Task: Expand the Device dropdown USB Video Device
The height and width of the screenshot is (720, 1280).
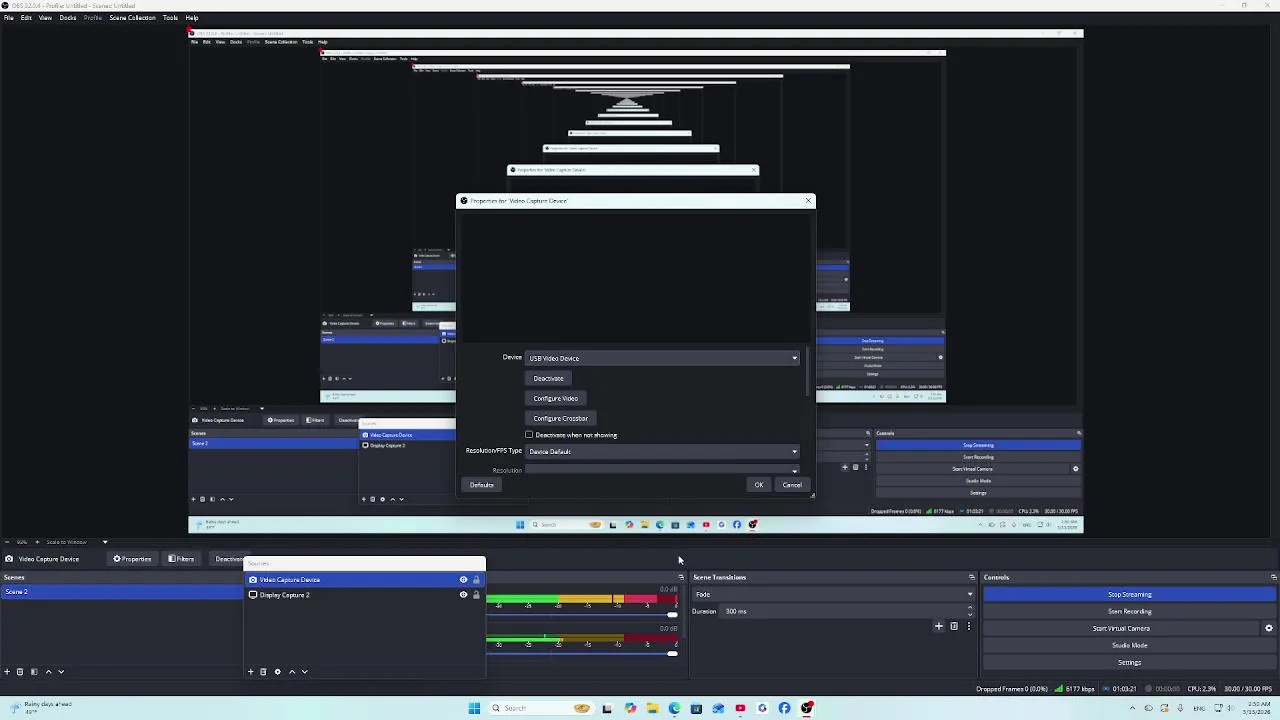Action: [663, 358]
